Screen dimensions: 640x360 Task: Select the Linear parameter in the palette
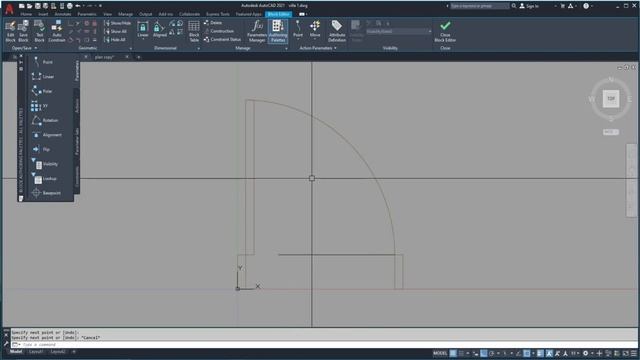(43, 76)
